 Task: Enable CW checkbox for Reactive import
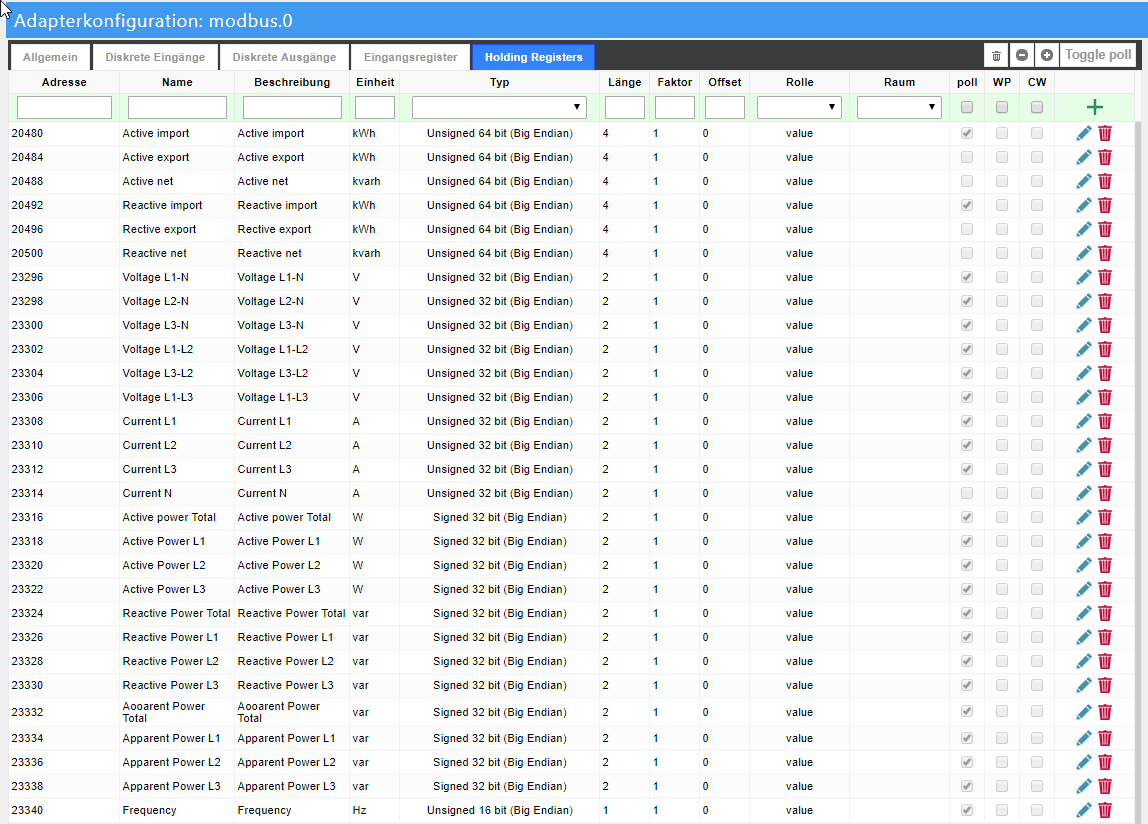[x=1037, y=205]
